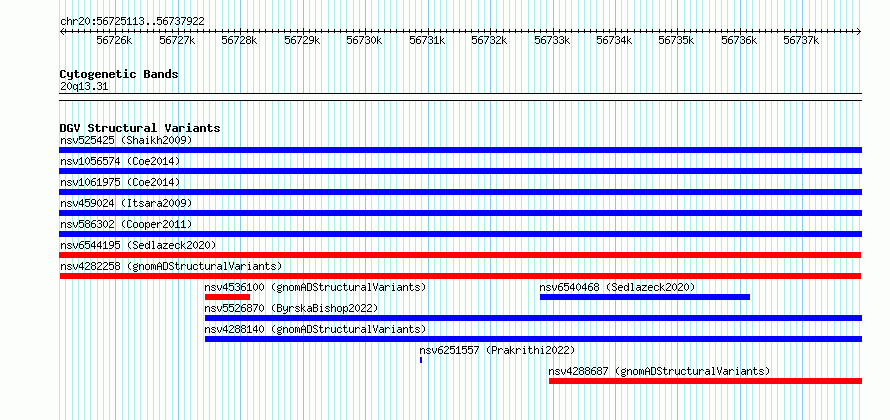Select the red bar under nsv4282258
Image resolution: width=890 pixels, height=420 pixels.
460,276
